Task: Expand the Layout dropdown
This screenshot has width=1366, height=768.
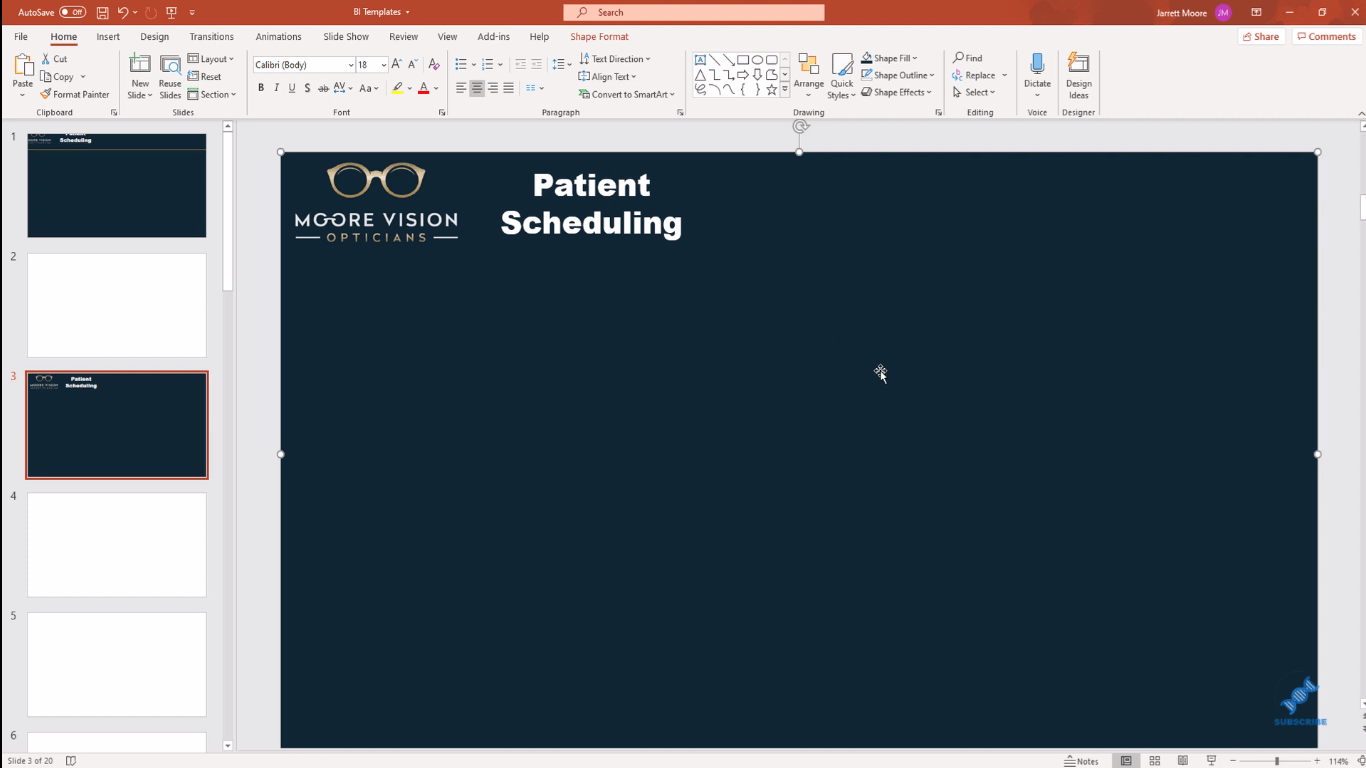Action: (x=211, y=59)
